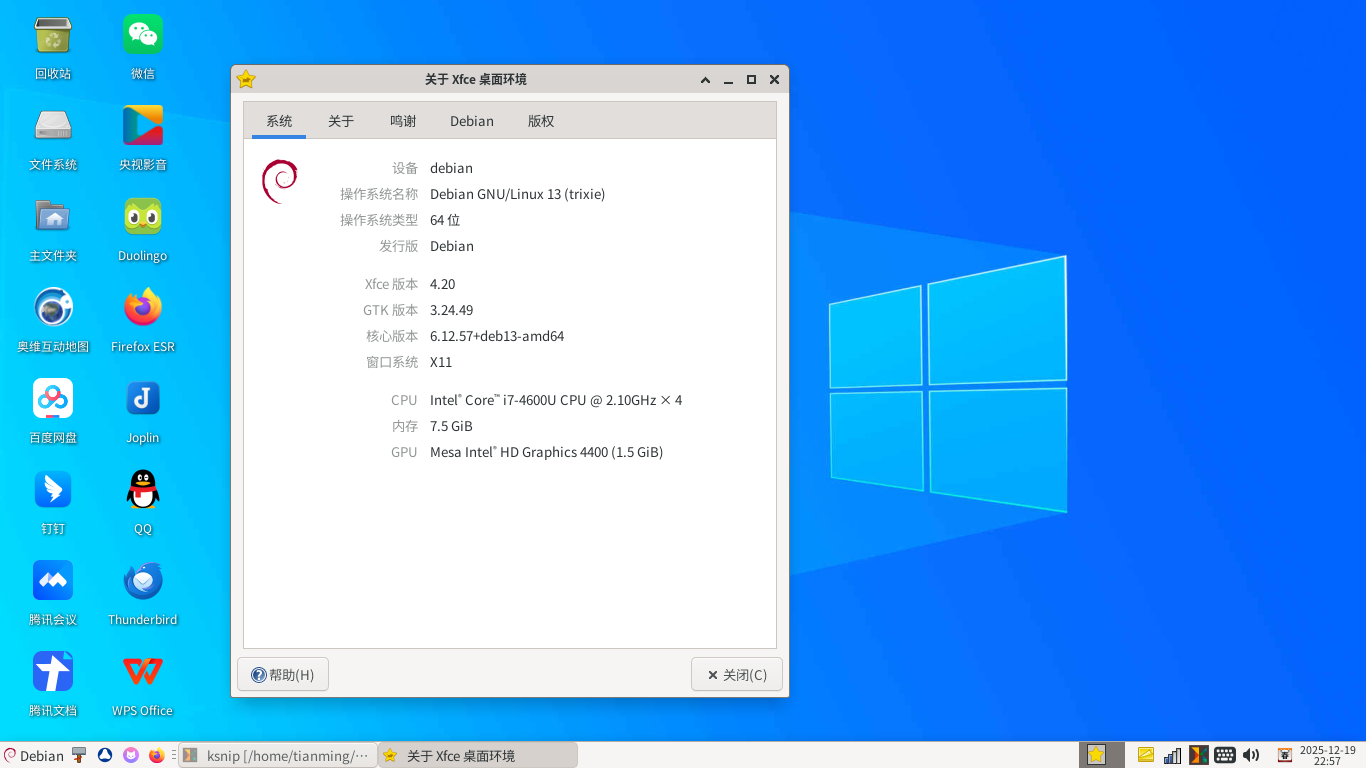
Task: Select the Firefox ESR desktop shortcut
Action: coord(143,308)
